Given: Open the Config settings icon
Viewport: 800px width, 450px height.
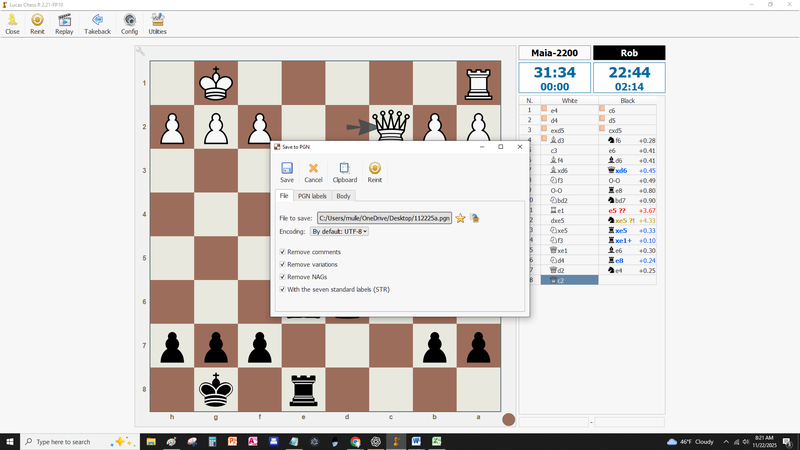Looking at the screenshot, I should click(130, 24).
